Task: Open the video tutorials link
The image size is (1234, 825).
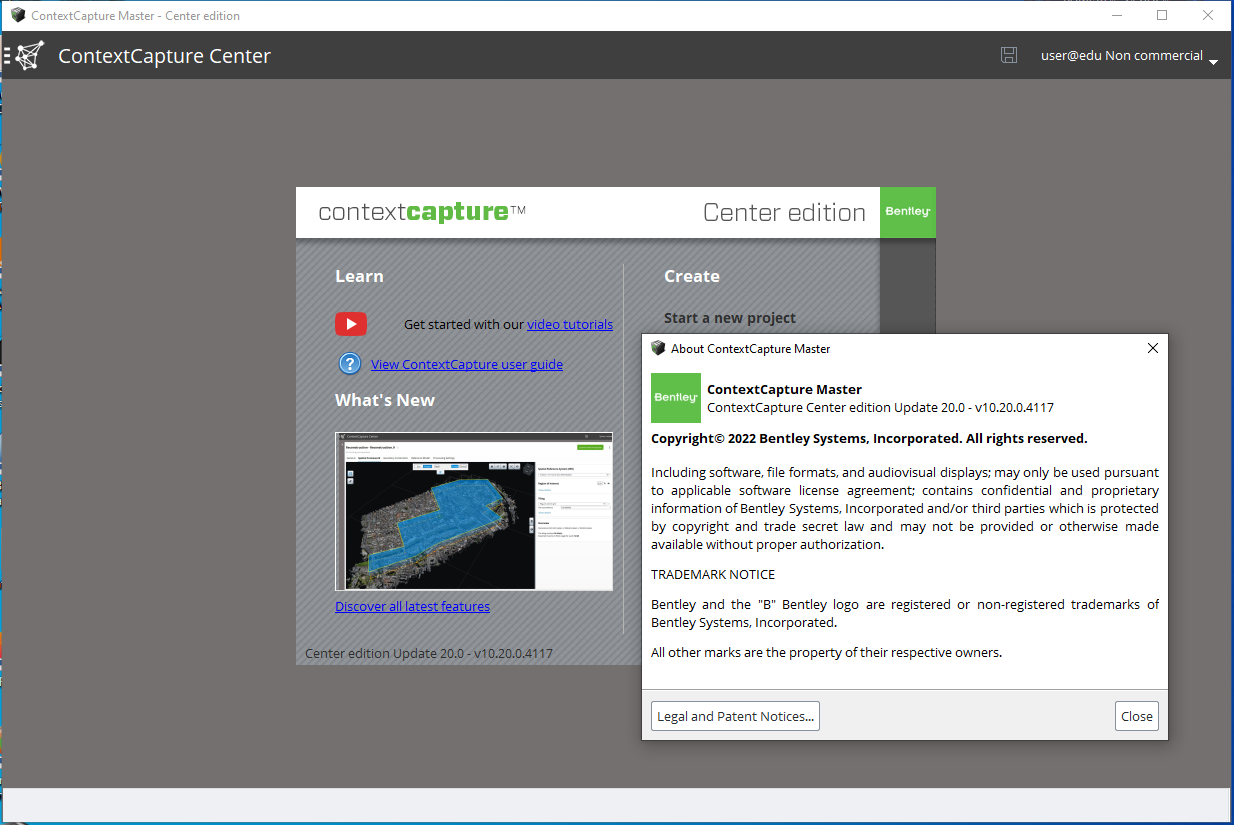Action: [x=570, y=324]
